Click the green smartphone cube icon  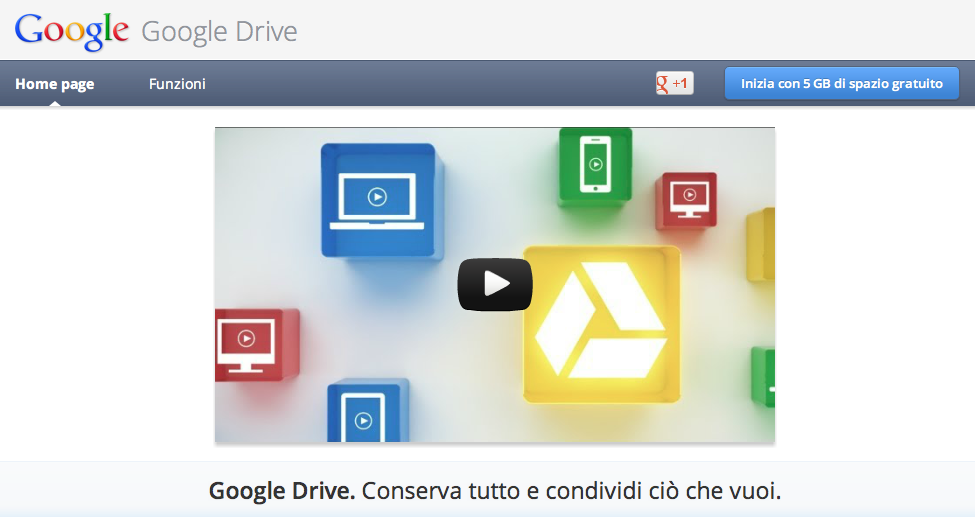(x=595, y=165)
